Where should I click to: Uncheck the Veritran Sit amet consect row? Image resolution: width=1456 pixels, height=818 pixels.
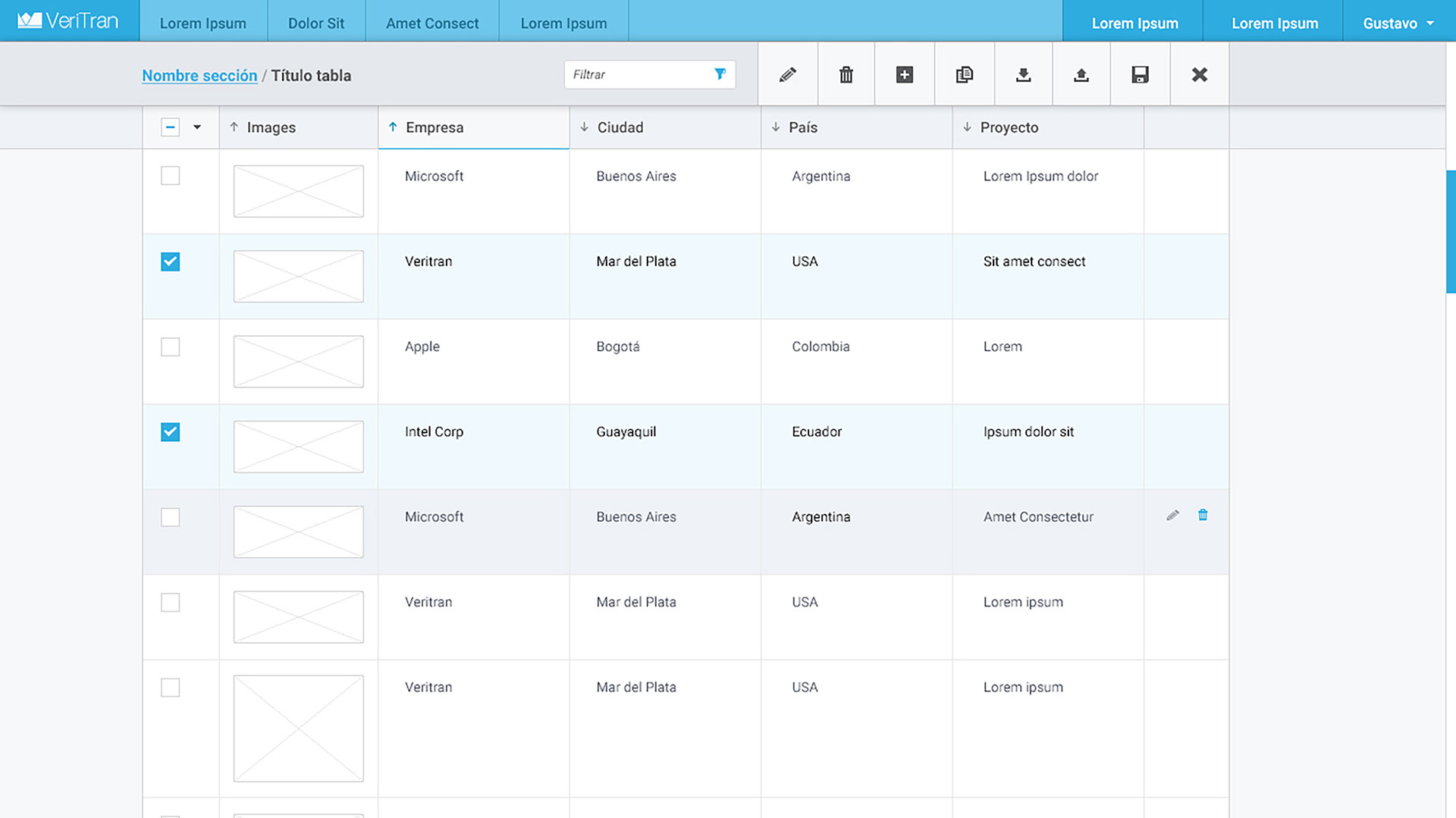pyautogui.click(x=171, y=262)
